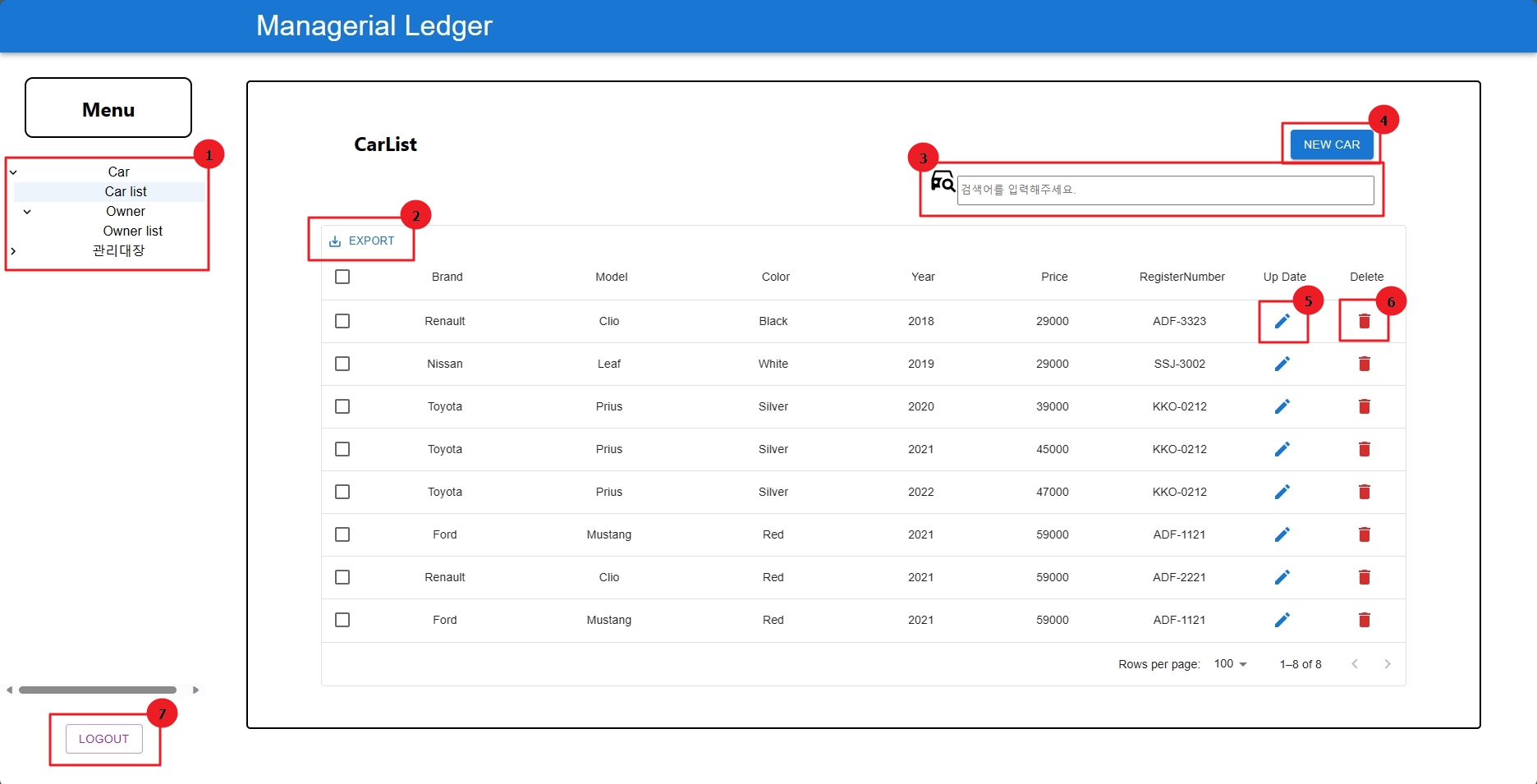
Task: Edit the Toyota Prius 2020 row
Action: coord(1282,406)
